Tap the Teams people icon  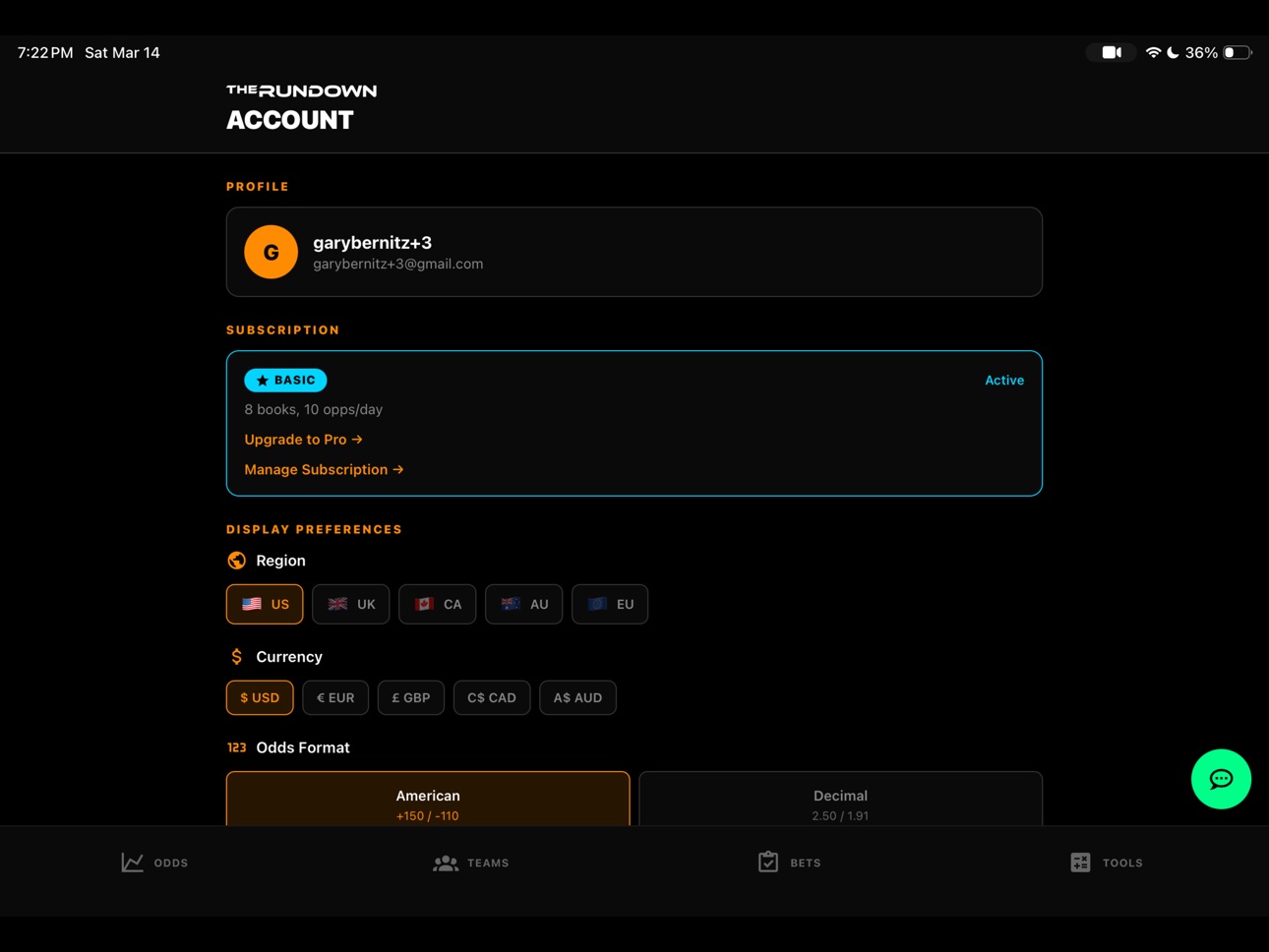[x=446, y=863]
